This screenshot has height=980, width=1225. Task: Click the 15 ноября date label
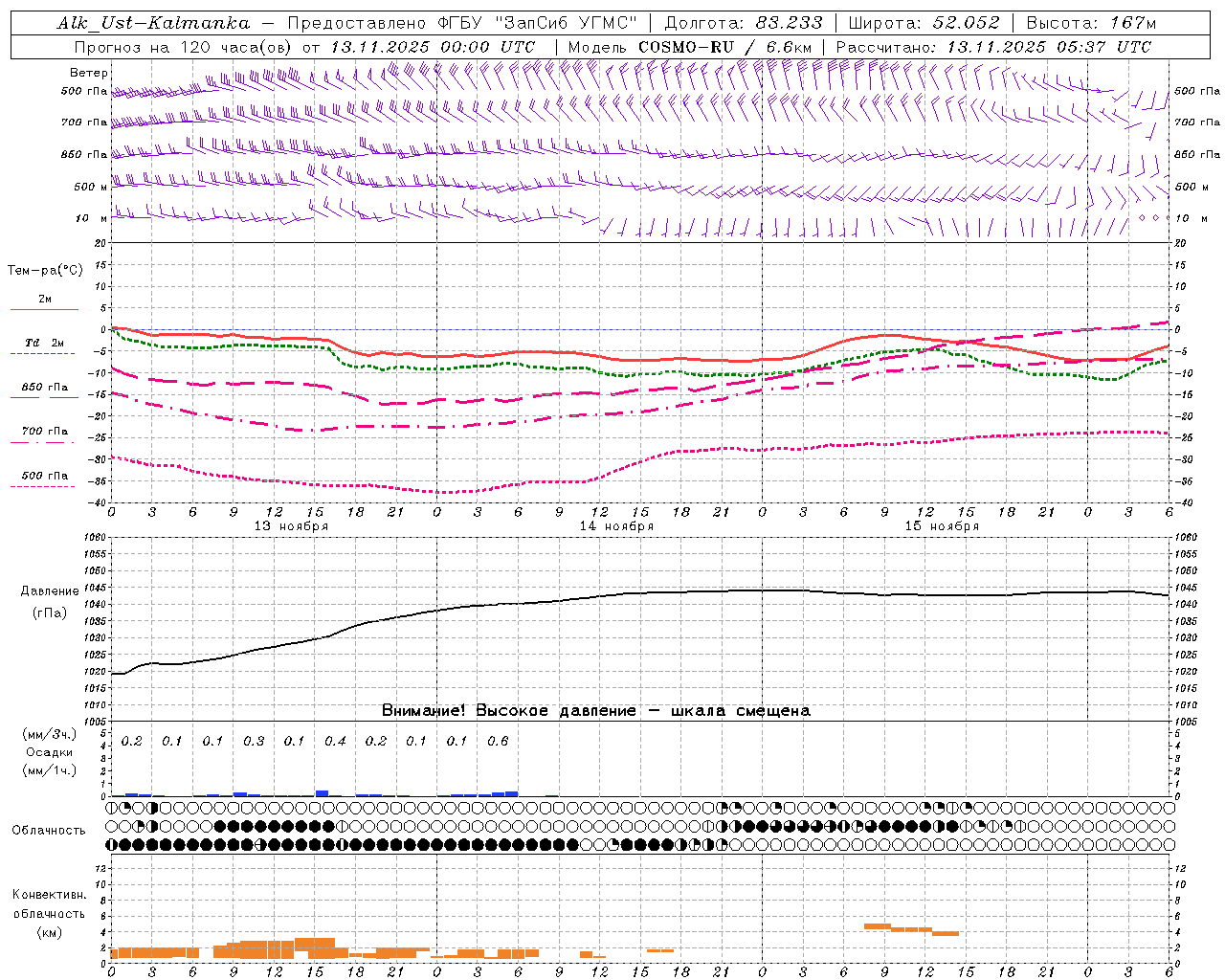click(942, 525)
